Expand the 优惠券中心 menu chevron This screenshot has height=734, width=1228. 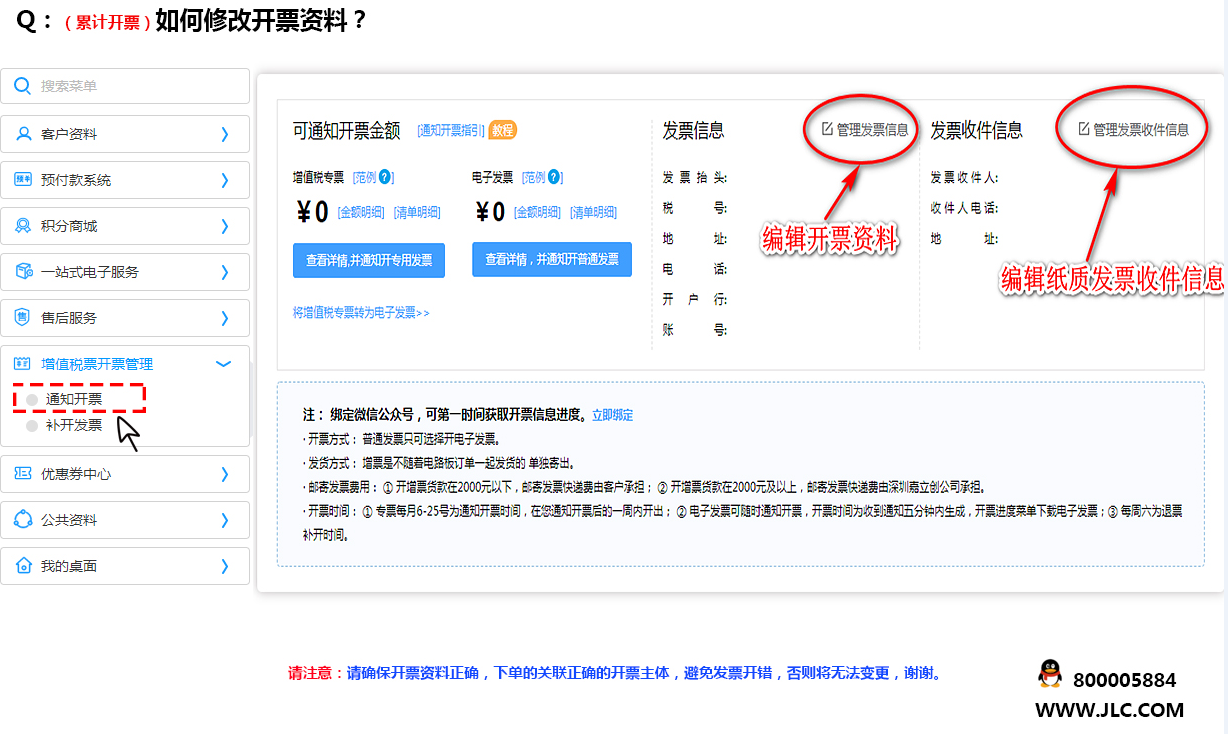coord(225,474)
